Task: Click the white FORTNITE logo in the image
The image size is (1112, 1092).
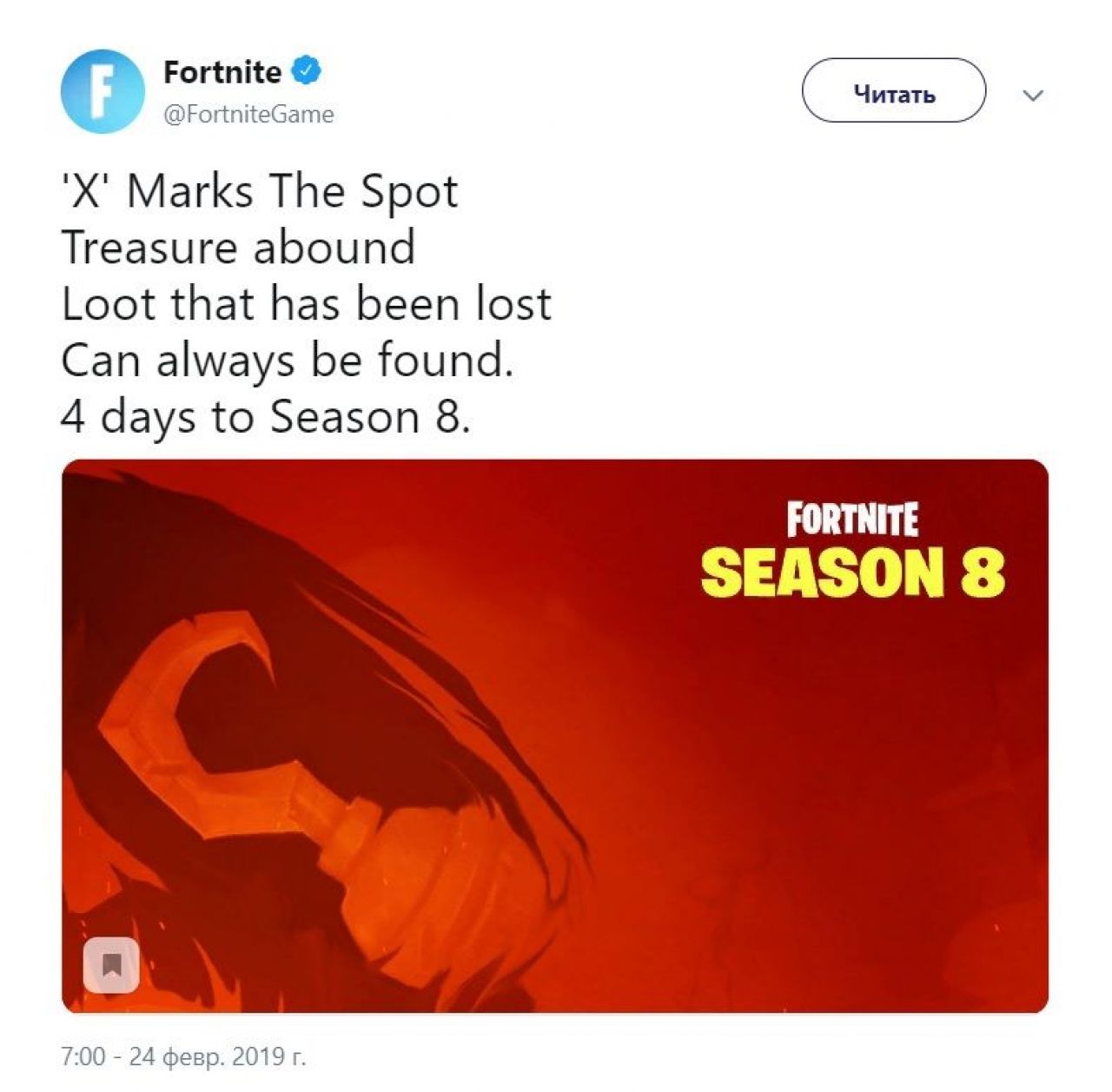Action: click(852, 520)
